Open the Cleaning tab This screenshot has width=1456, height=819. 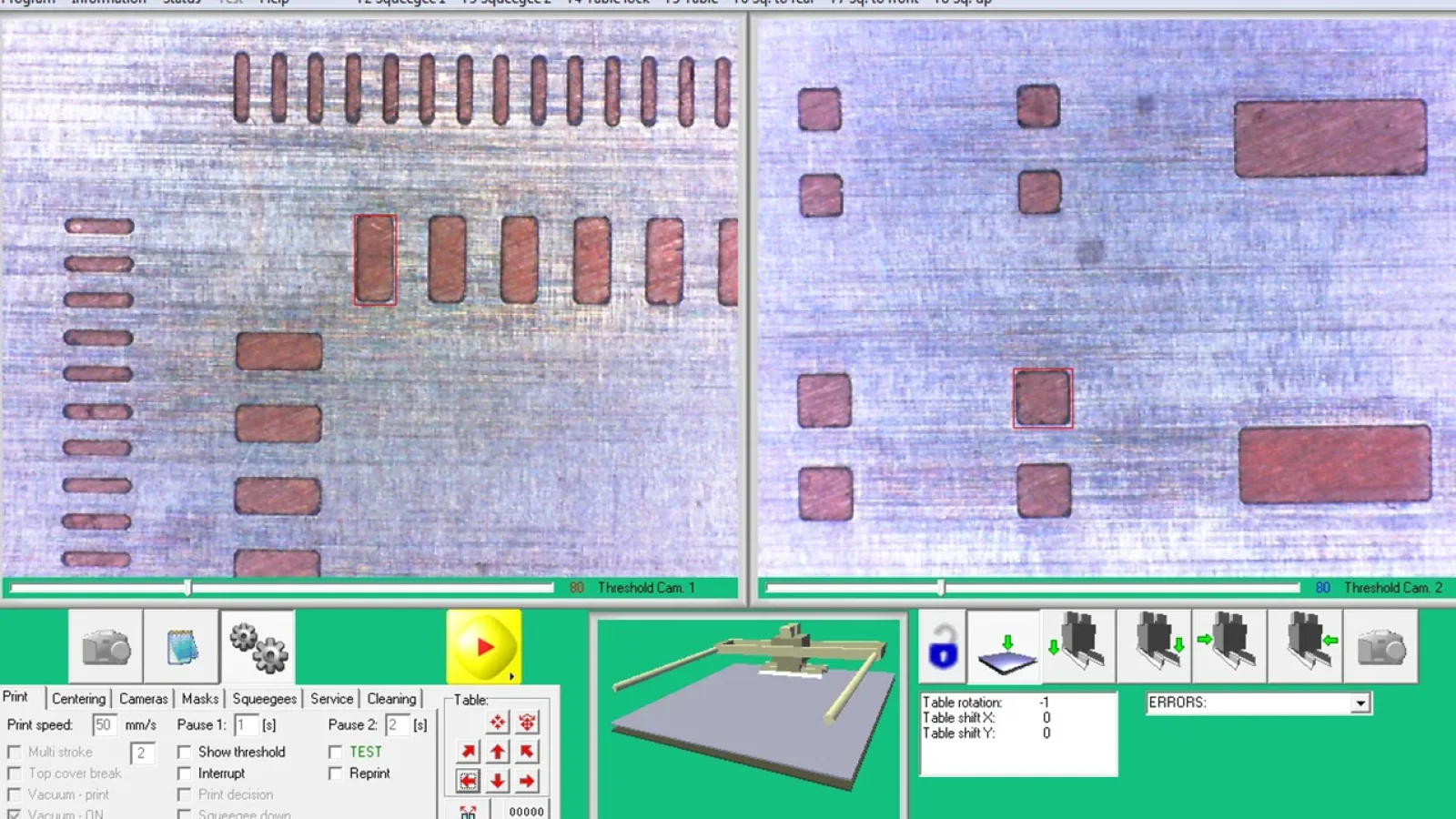(x=391, y=699)
